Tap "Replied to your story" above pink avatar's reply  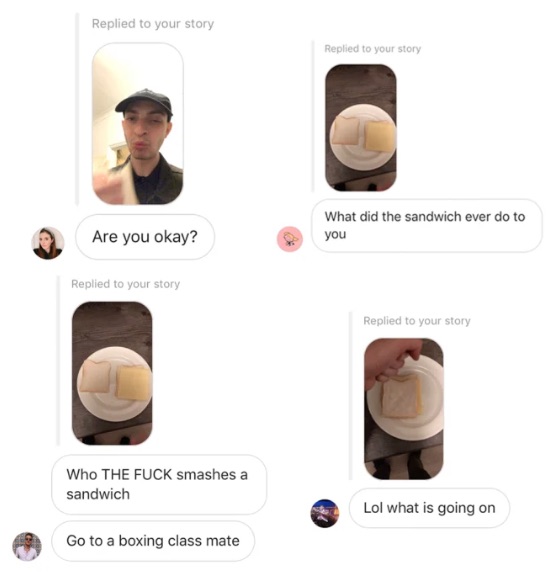click(373, 49)
